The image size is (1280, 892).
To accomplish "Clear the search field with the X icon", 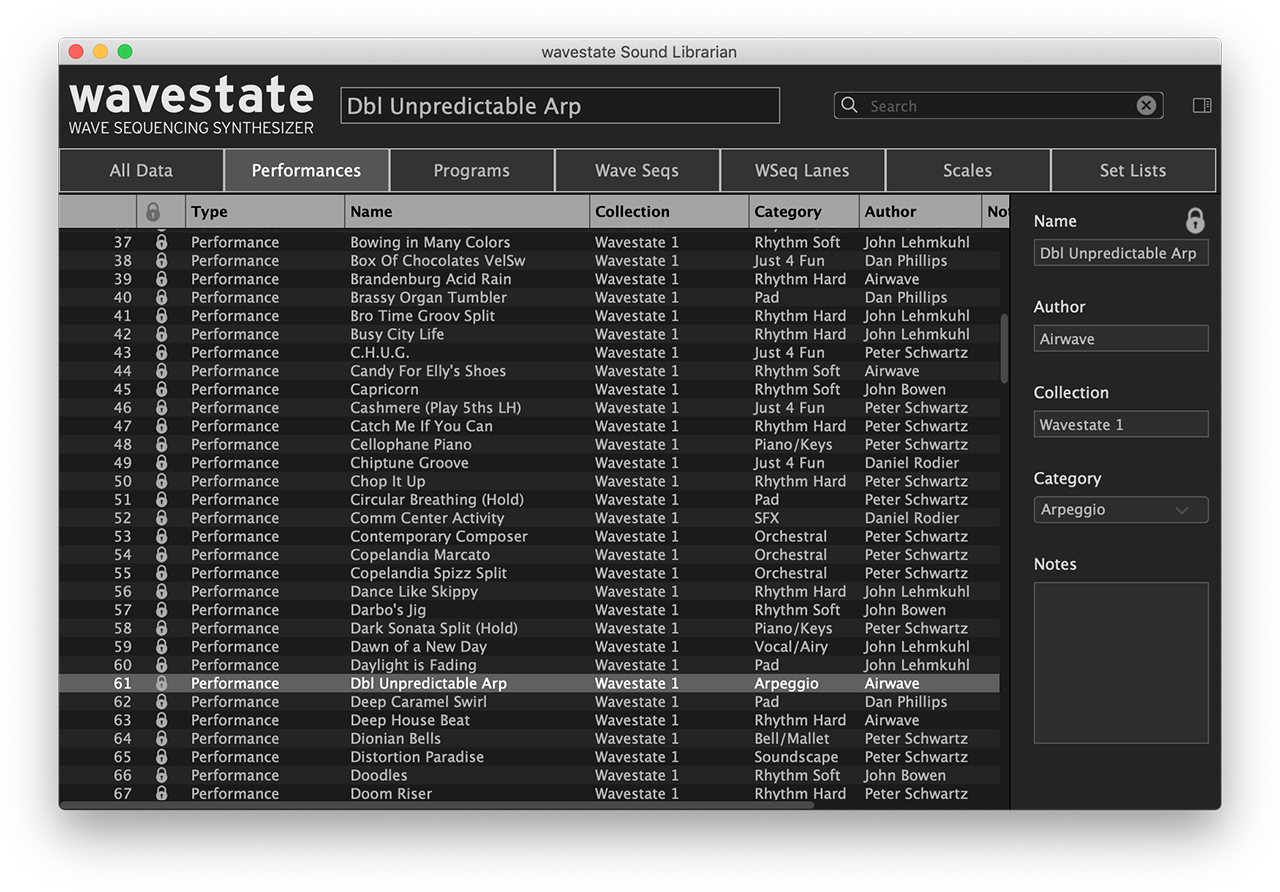I will click(1147, 106).
